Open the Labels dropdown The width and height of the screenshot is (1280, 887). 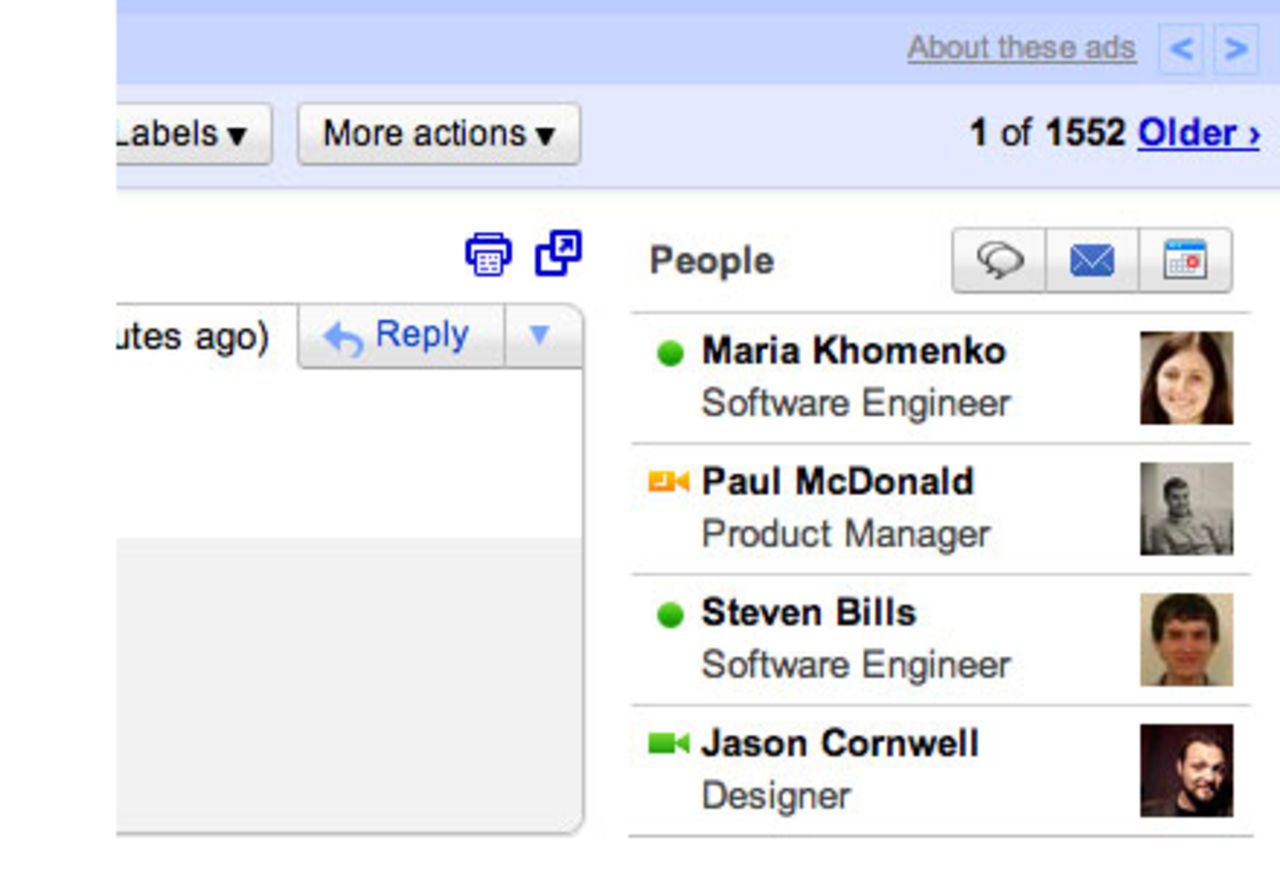[x=186, y=133]
